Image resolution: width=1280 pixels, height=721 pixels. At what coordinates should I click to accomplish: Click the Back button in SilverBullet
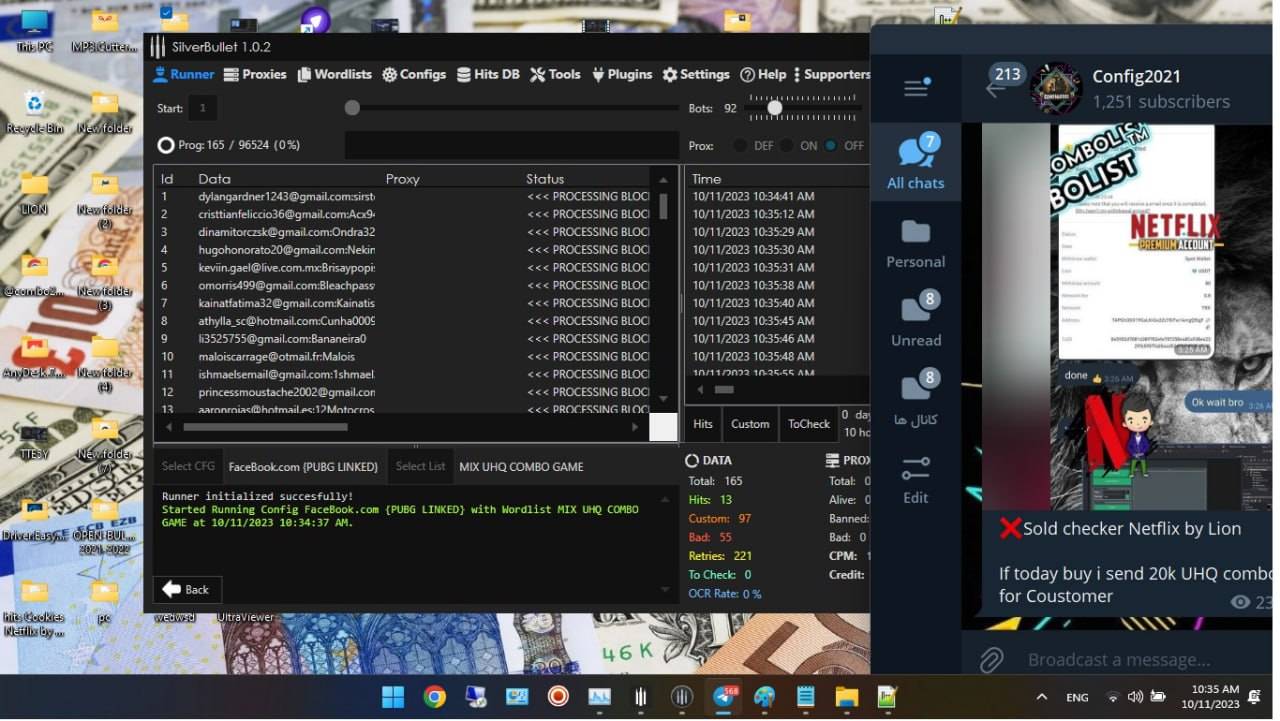click(187, 589)
